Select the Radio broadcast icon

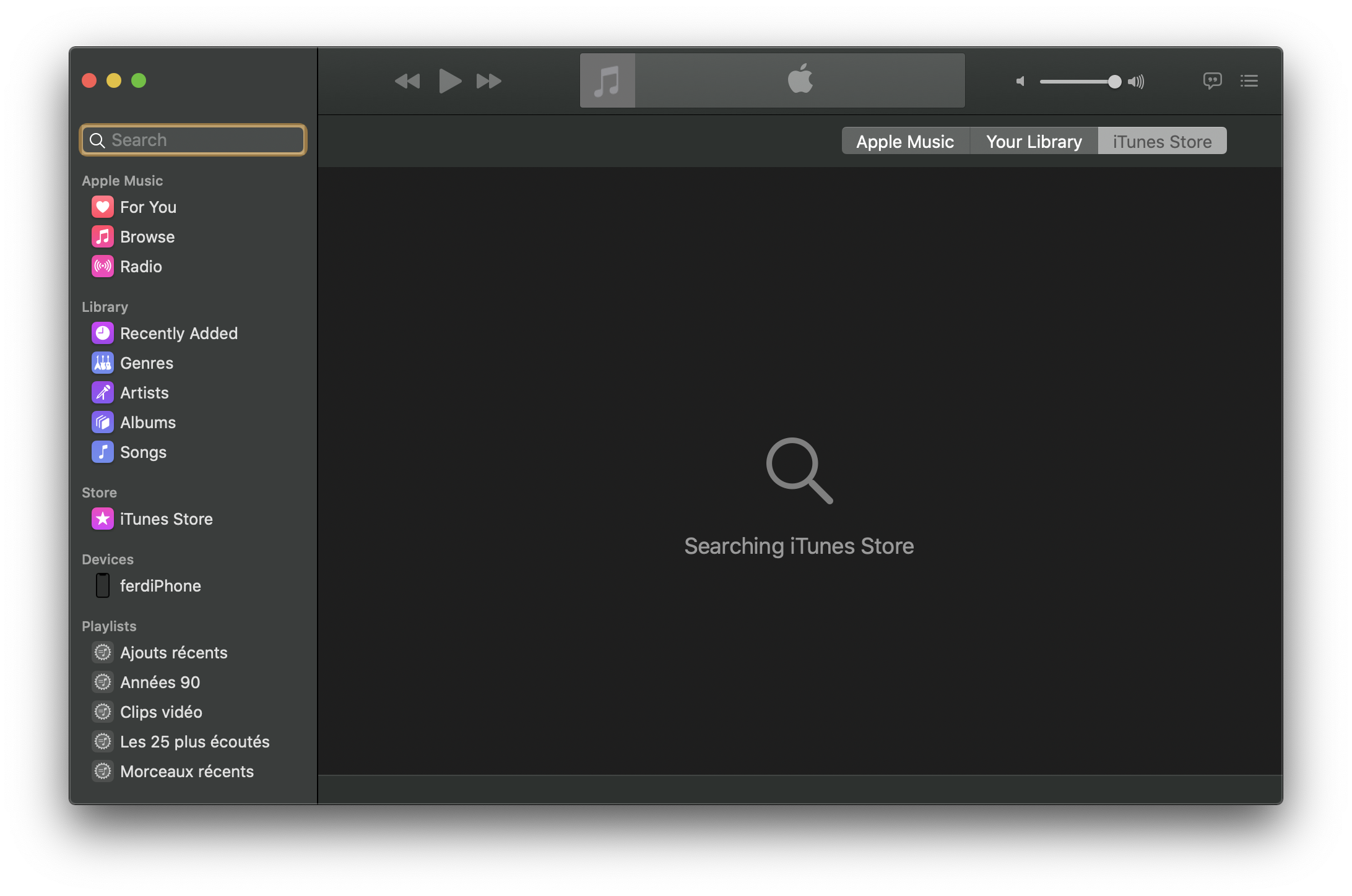click(102, 267)
